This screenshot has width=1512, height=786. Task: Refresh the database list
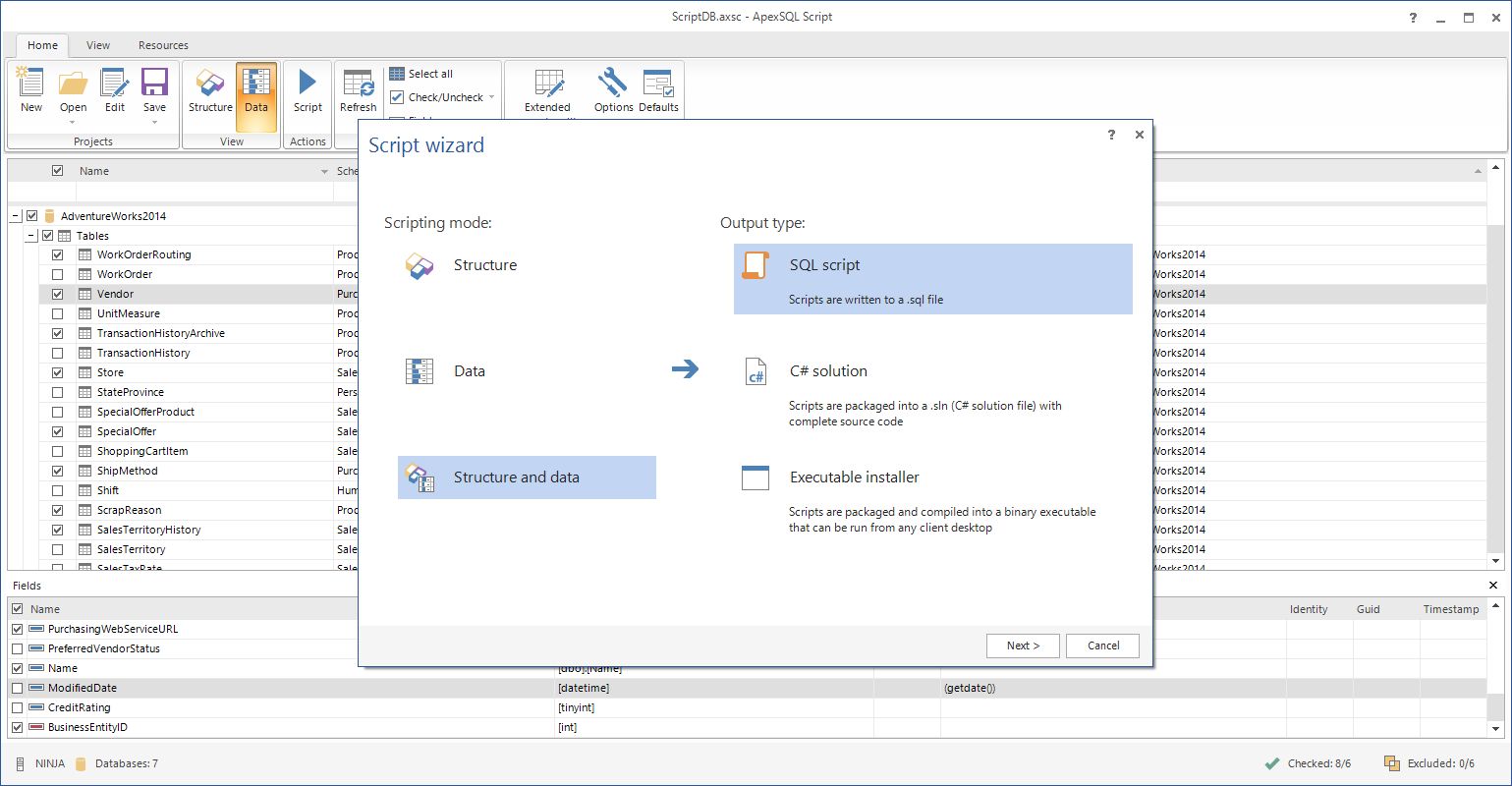click(358, 88)
